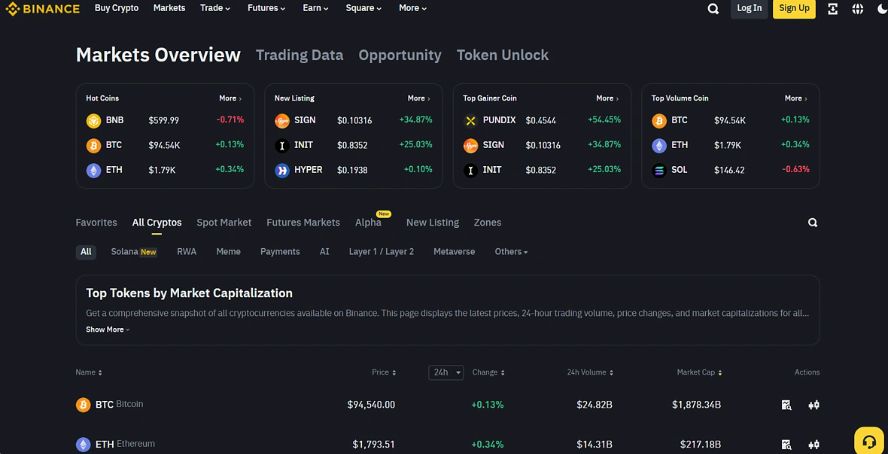Click the download app icon in header

[833, 9]
